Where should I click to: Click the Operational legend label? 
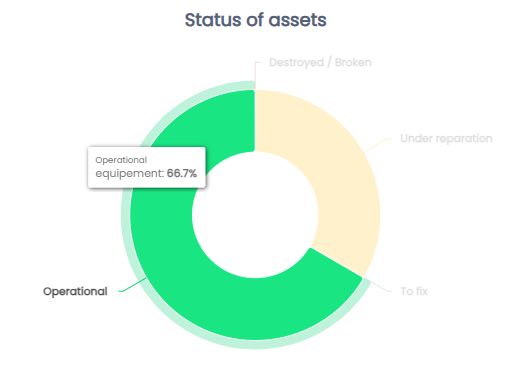coord(75,291)
